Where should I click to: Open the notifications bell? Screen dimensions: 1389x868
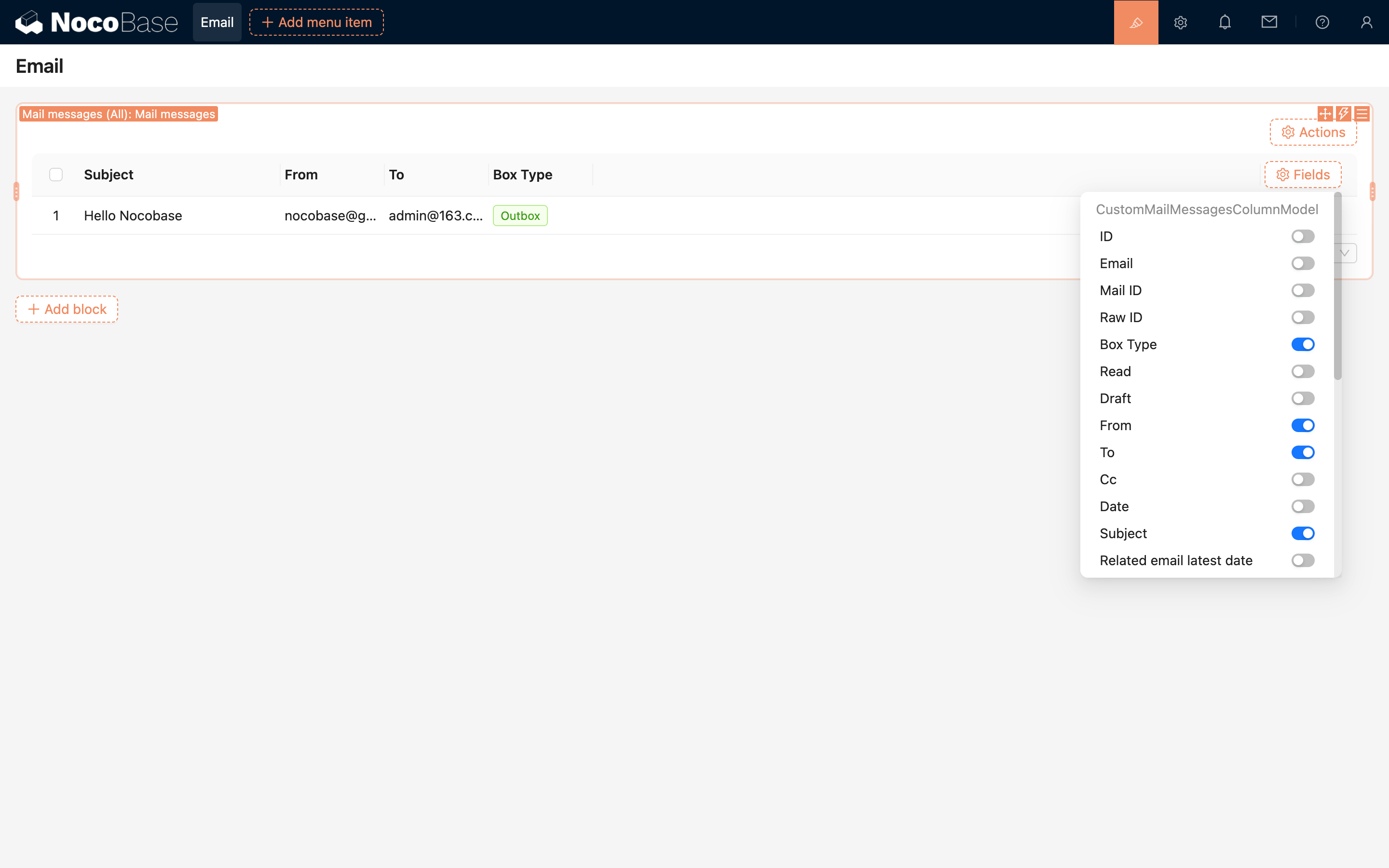click(1224, 22)
